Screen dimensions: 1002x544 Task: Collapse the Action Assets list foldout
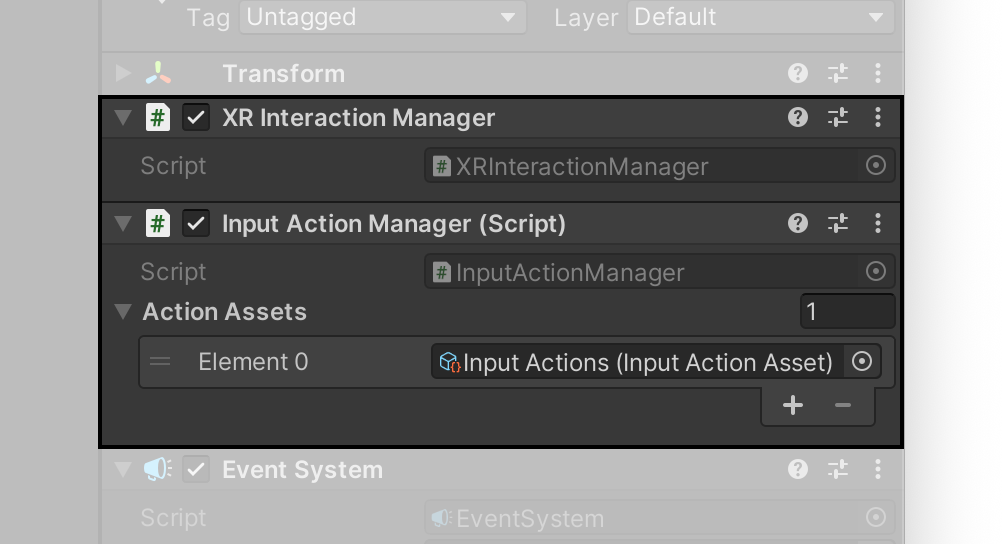point(123,312)
